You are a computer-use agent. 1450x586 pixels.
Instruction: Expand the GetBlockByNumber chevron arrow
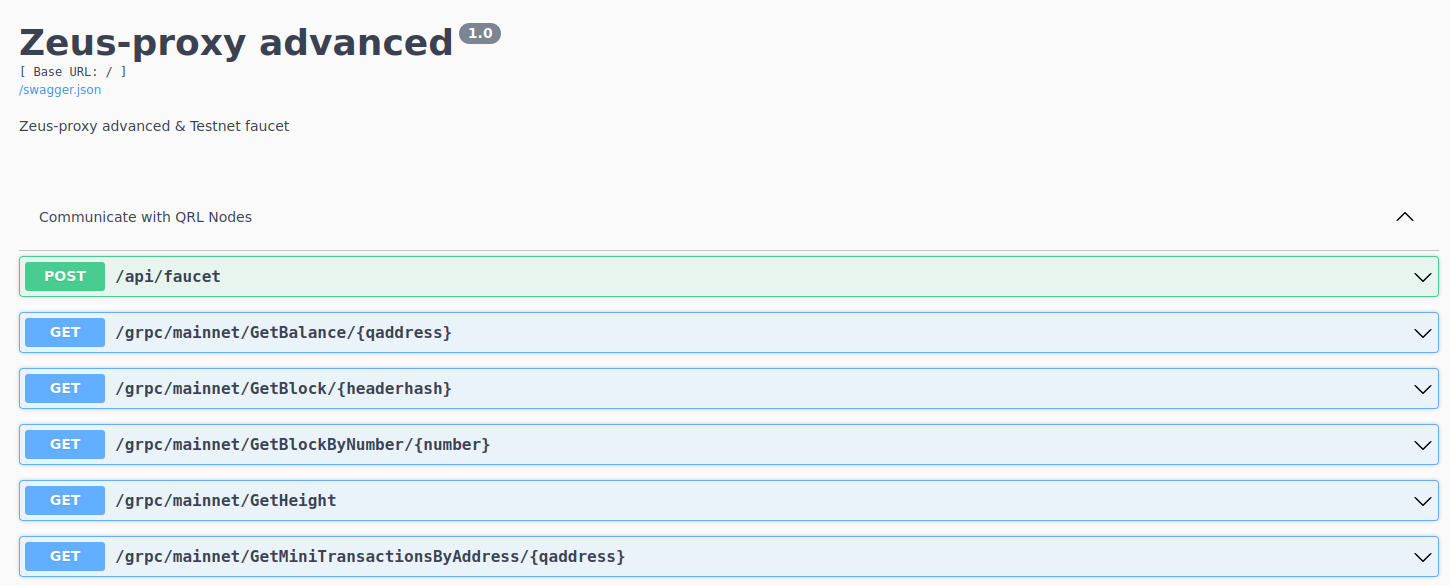tap(1423, 445)
